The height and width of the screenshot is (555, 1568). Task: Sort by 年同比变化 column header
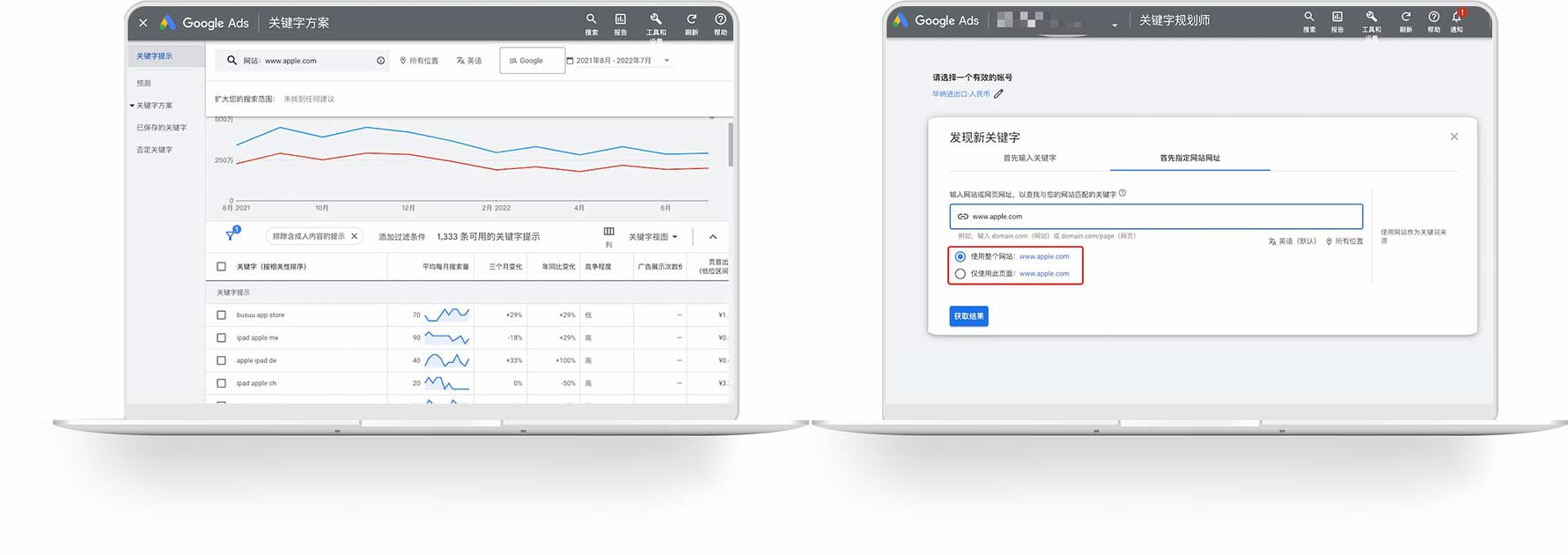(x=558, y=266)
